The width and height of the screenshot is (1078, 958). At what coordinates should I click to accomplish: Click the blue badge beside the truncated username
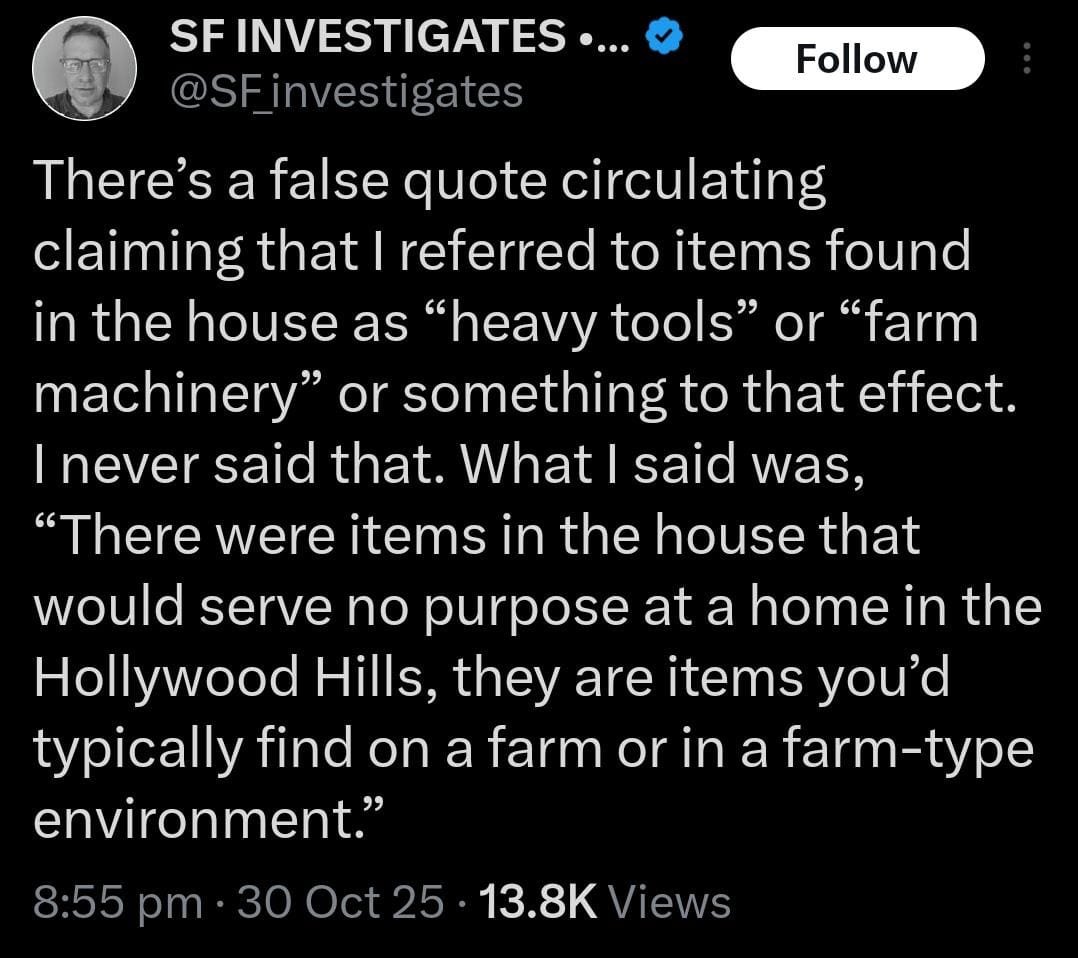[x=662, y=36]
